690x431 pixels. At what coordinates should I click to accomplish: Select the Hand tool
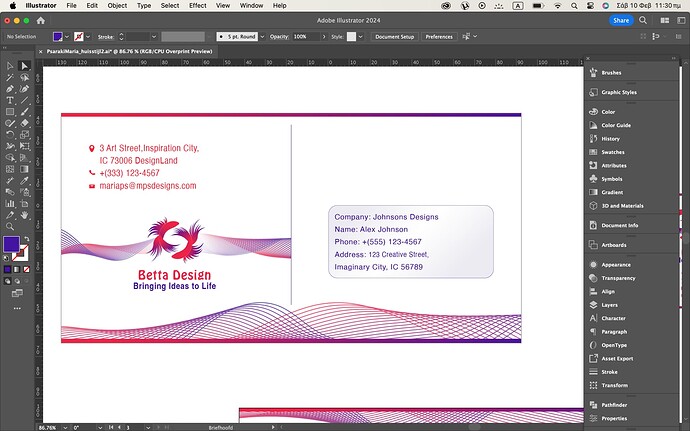(25, 215)
